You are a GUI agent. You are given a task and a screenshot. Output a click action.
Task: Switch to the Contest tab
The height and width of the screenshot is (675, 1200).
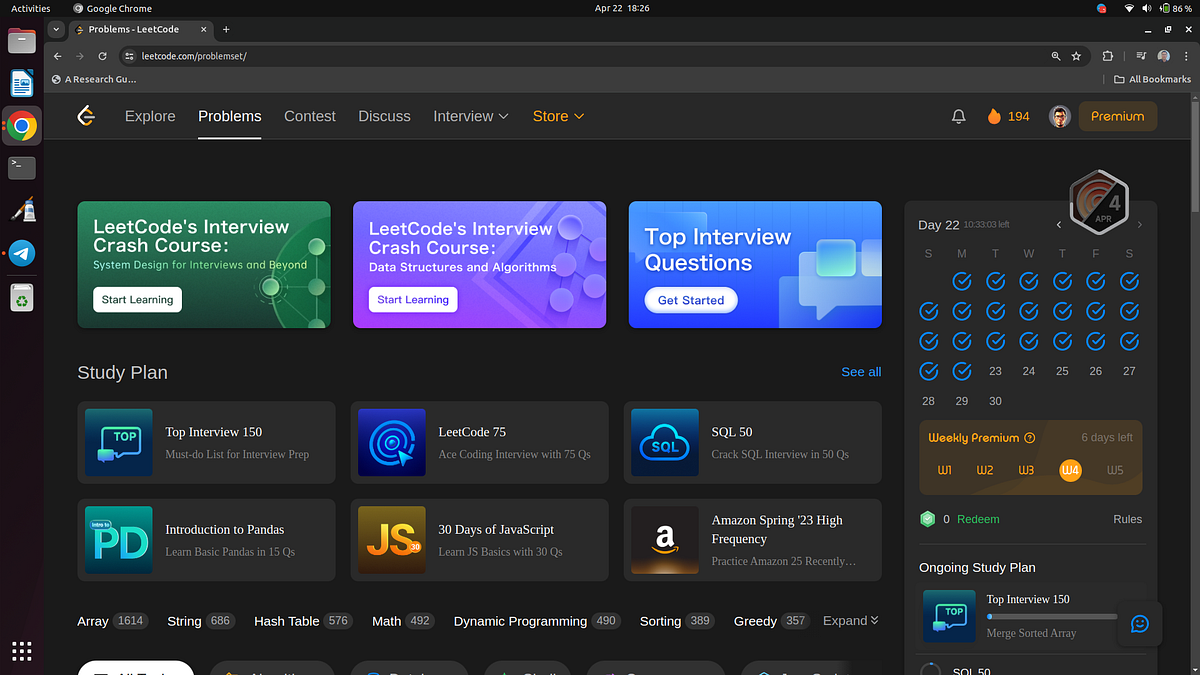[x=309, y=116]
